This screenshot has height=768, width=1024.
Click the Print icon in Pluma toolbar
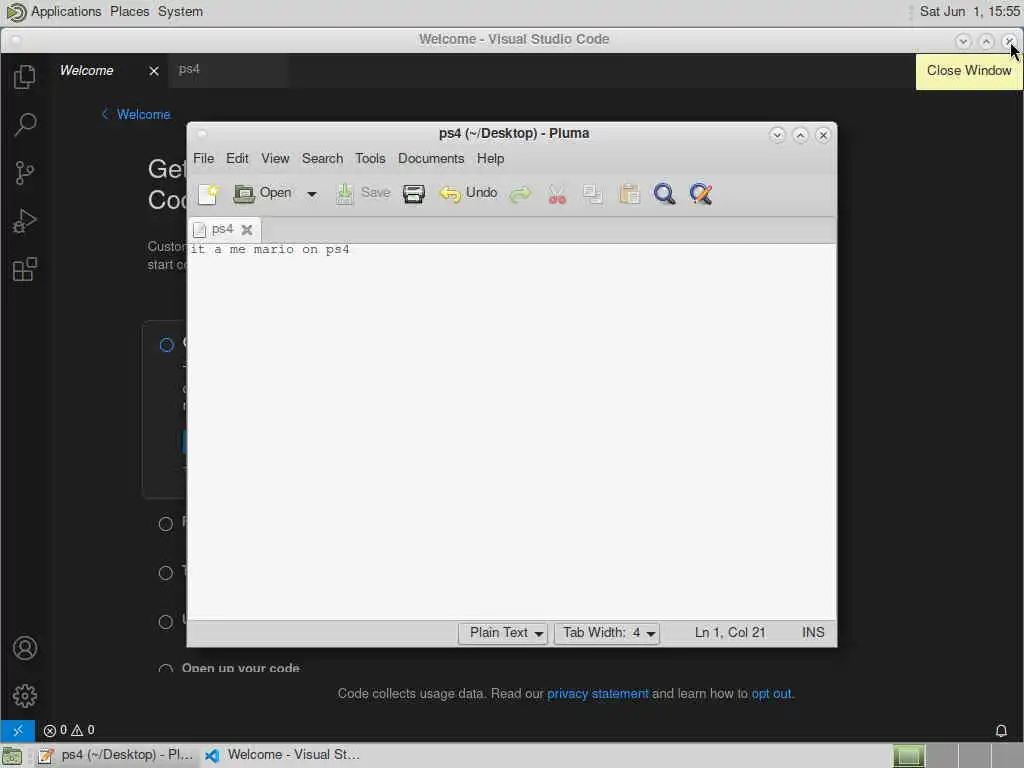413,194
